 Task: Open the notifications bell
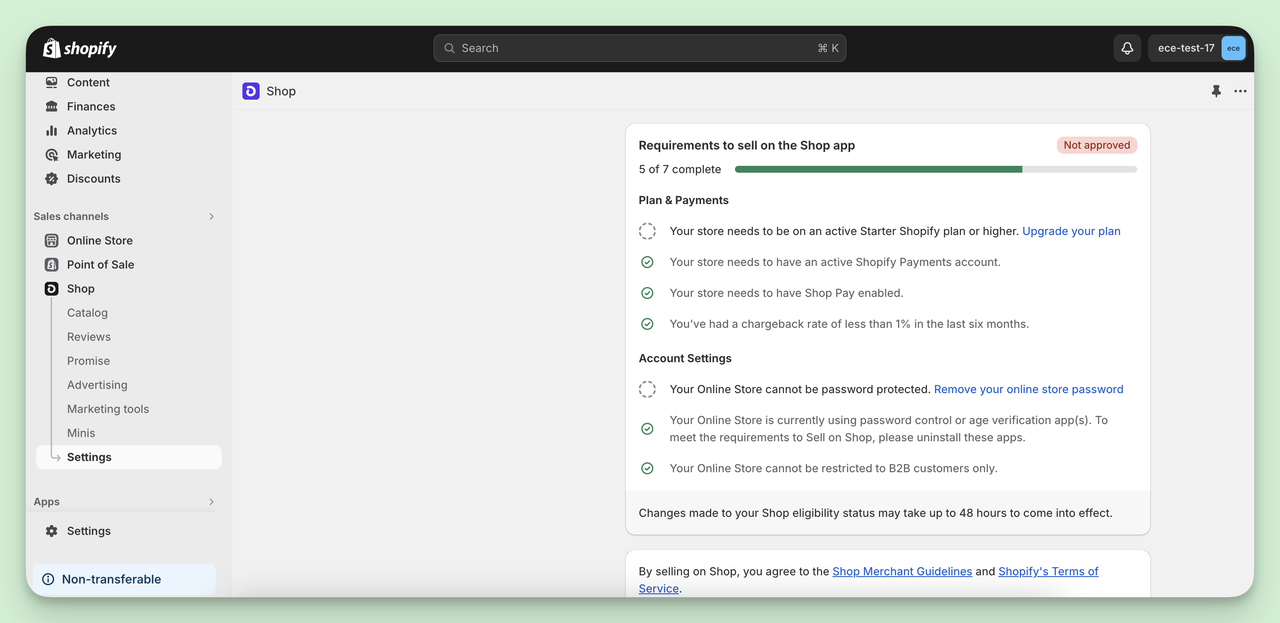(x=1127, y=48)
